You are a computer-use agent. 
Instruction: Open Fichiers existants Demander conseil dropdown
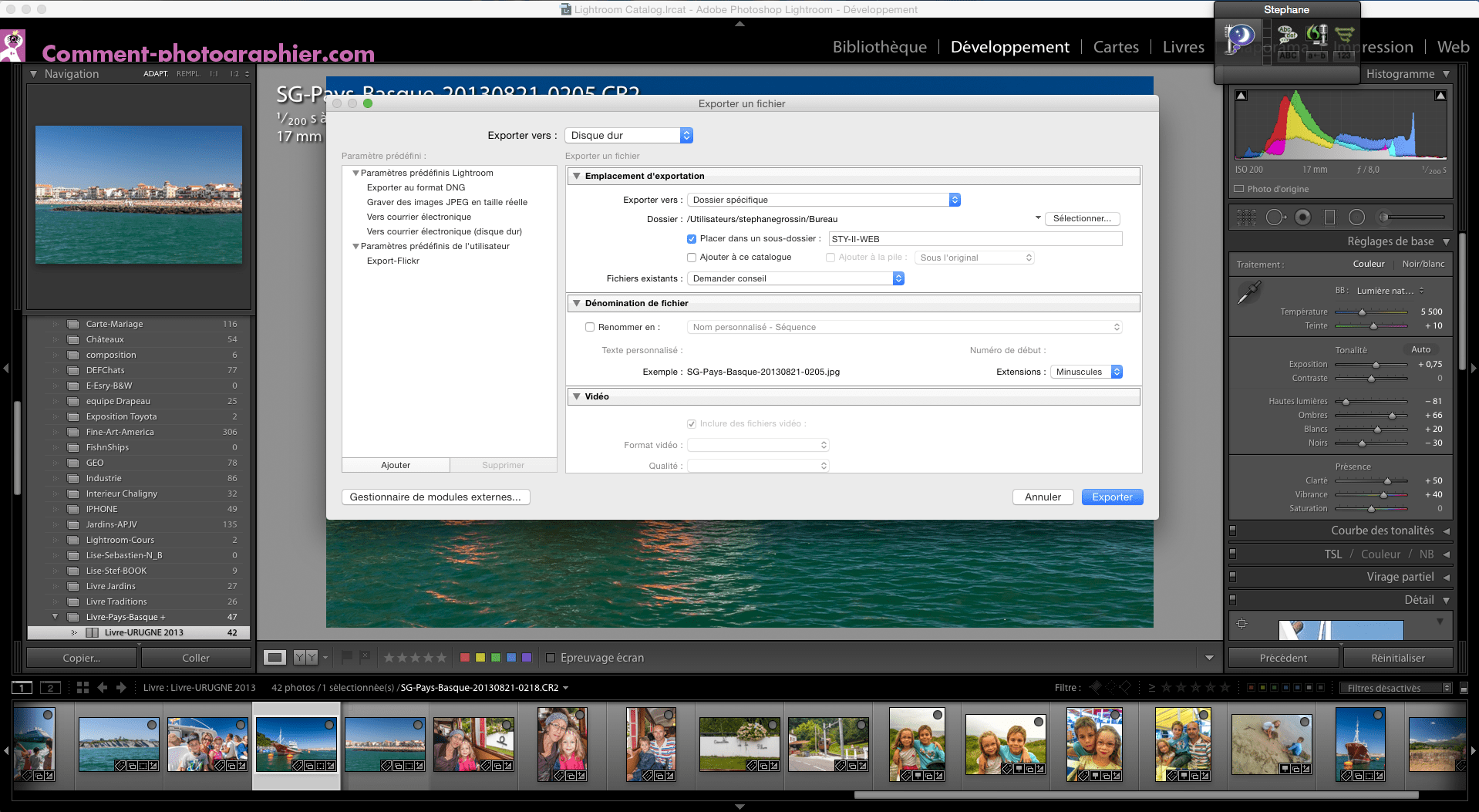tap(795, 278)
